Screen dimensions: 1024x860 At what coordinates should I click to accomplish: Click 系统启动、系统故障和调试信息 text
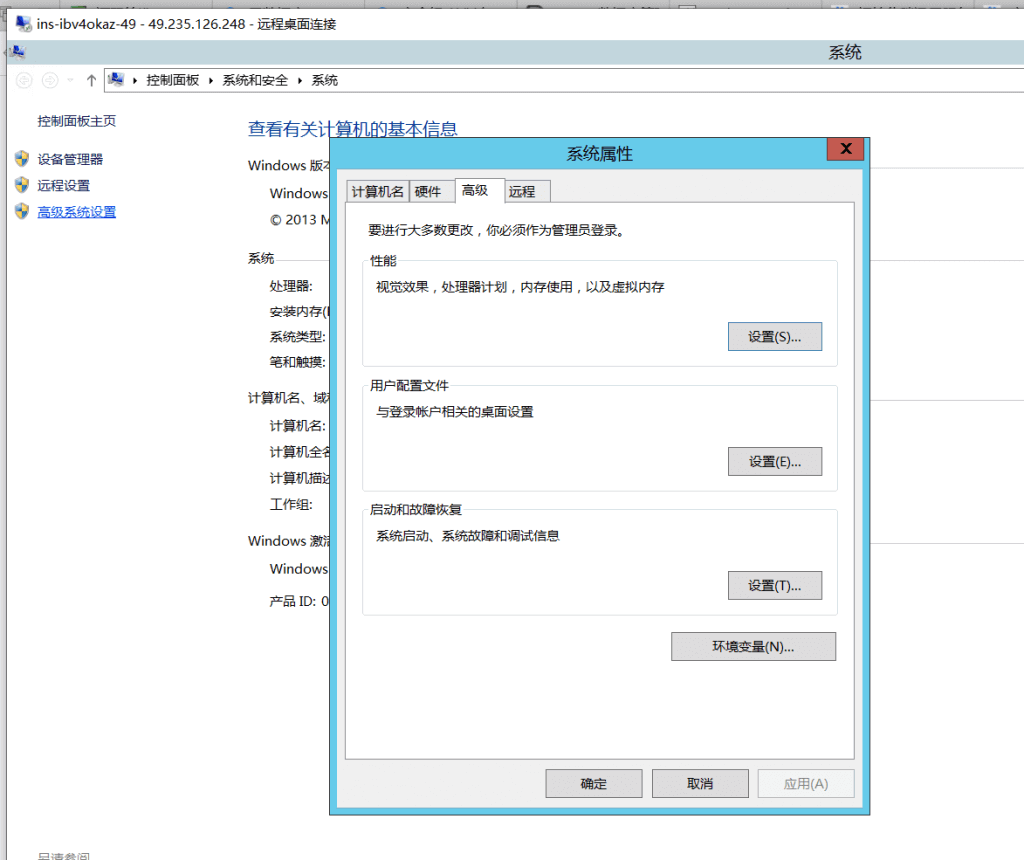point(468,536)
